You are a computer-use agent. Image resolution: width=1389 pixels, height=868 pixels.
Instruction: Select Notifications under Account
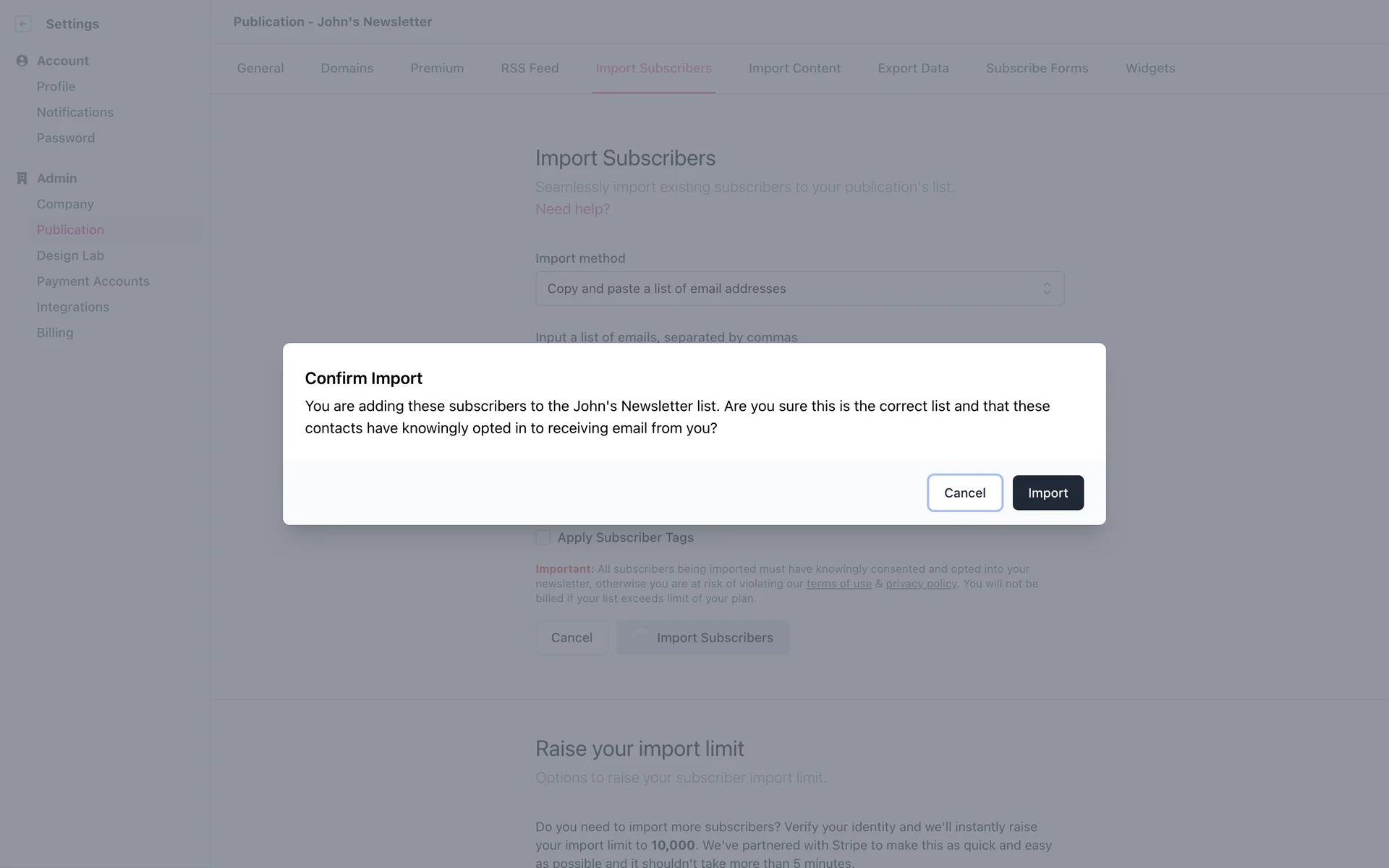[75, 112]
